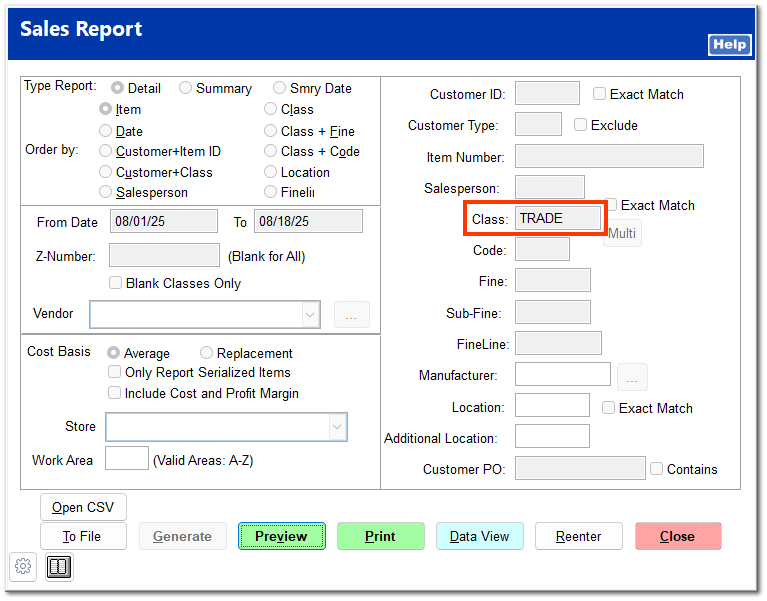Click the red Close button
Viewport: 767px width, 601px height.
pyautogui.click(x=678, y=536)
